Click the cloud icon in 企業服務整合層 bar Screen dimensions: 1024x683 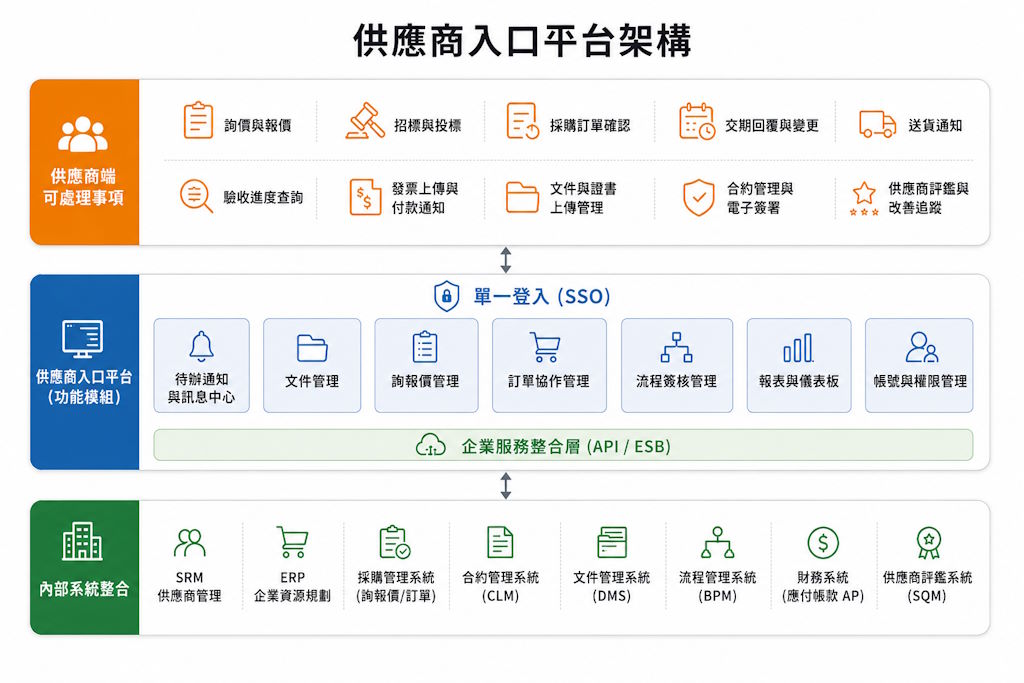coord(431,445)
